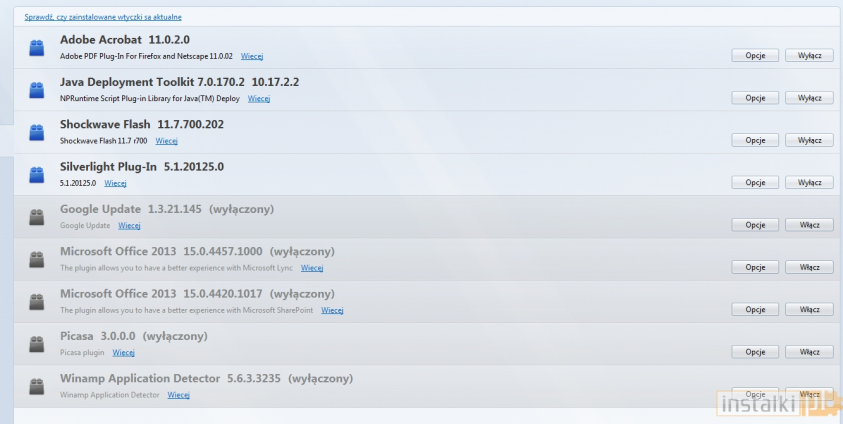Disable Adobe Acrobat with Wyłącz

pyautogui.click(x=809, y=55)
